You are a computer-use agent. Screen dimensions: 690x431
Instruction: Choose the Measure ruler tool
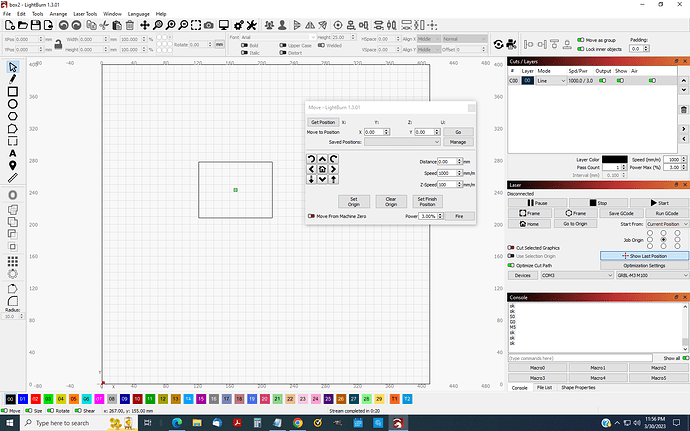[x=13, y=178]
